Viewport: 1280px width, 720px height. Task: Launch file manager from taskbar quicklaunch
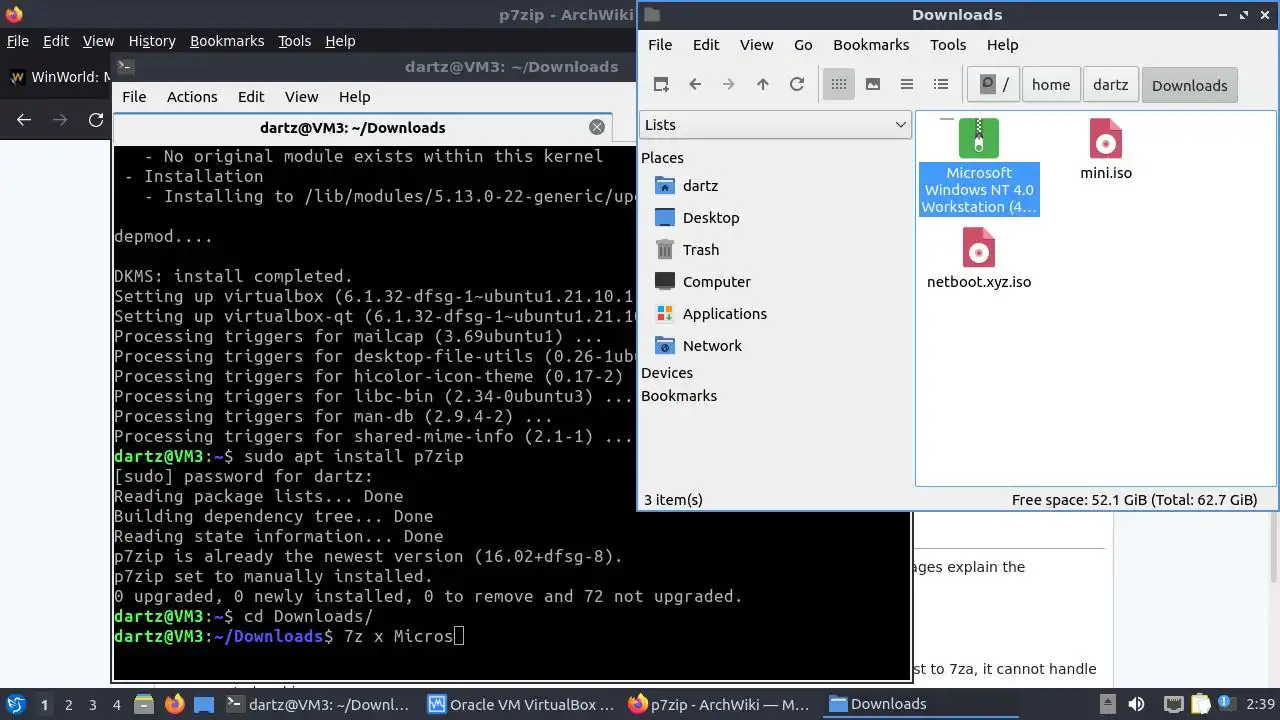pyautogui.click(x=145, y=705)
